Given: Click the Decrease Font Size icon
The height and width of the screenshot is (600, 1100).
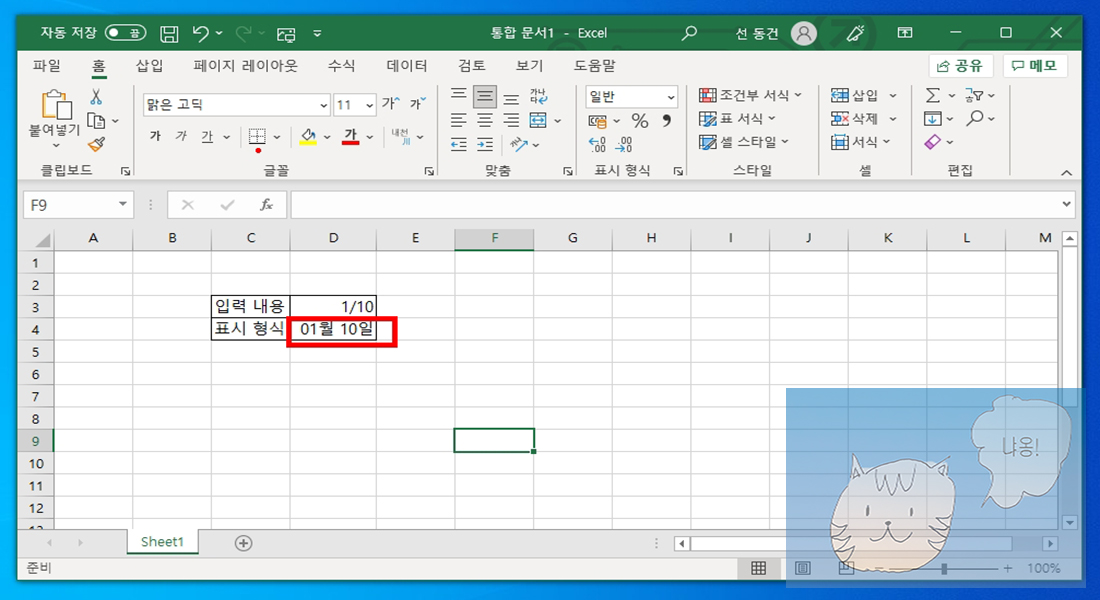Looking at the screenshot, I should (418, 104).
